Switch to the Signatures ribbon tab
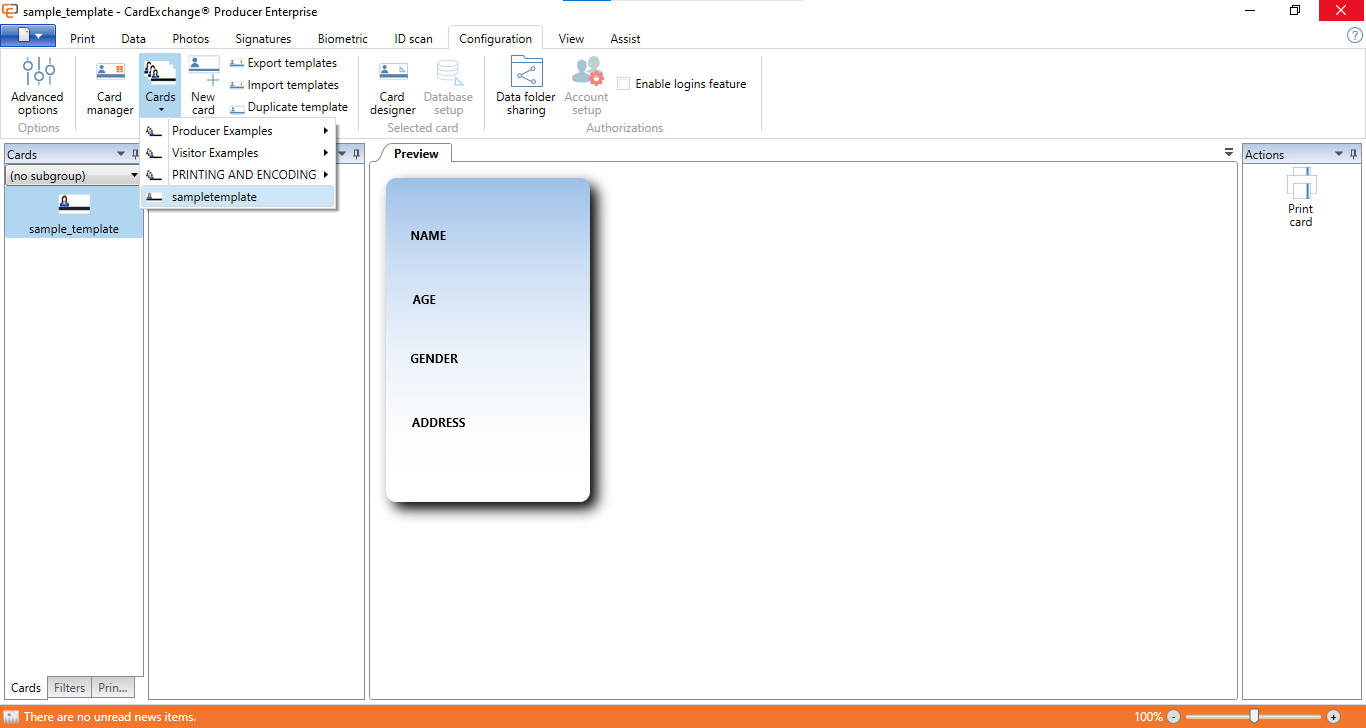1366x728 pixels. 263,39
